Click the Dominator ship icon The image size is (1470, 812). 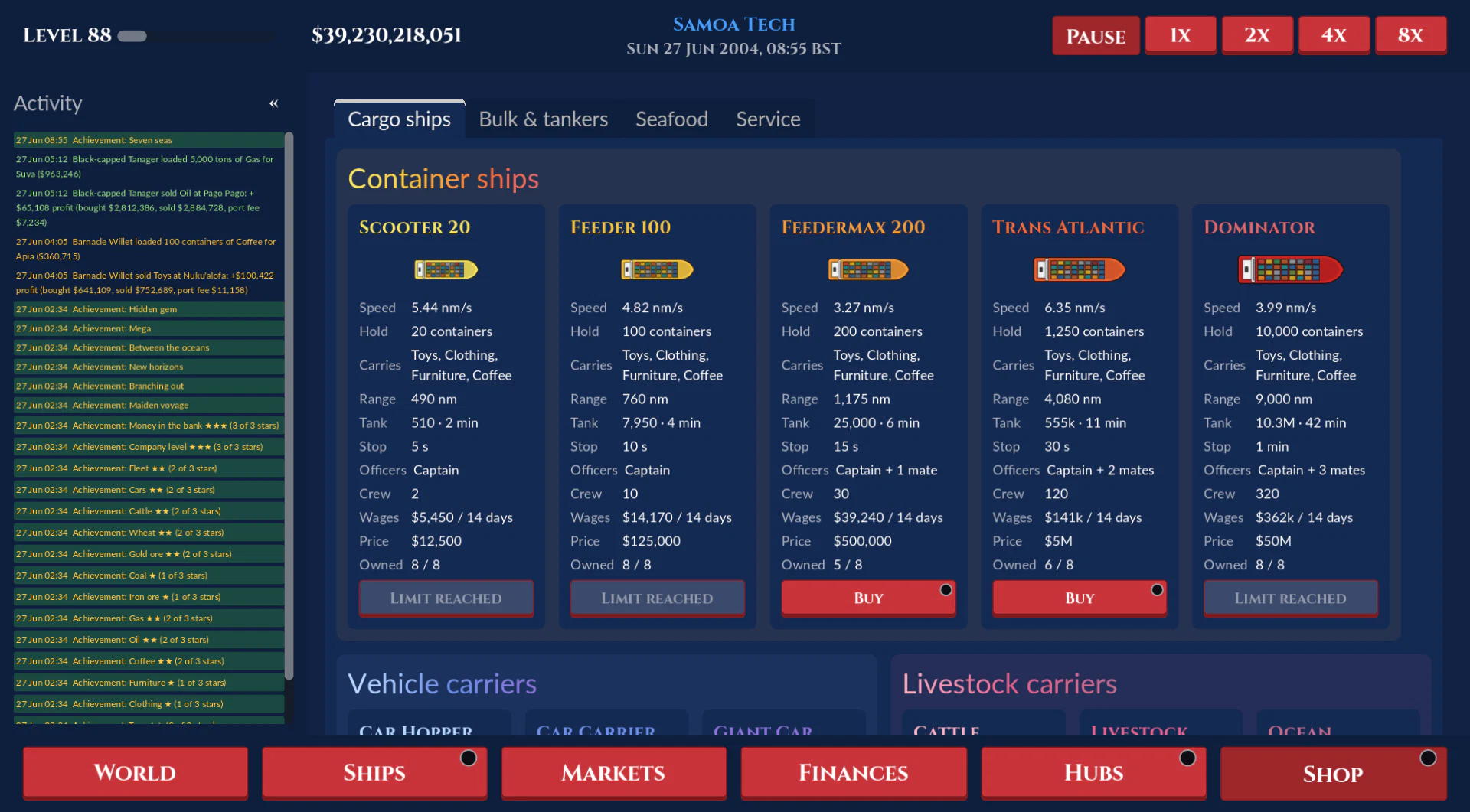point(1291,269)
